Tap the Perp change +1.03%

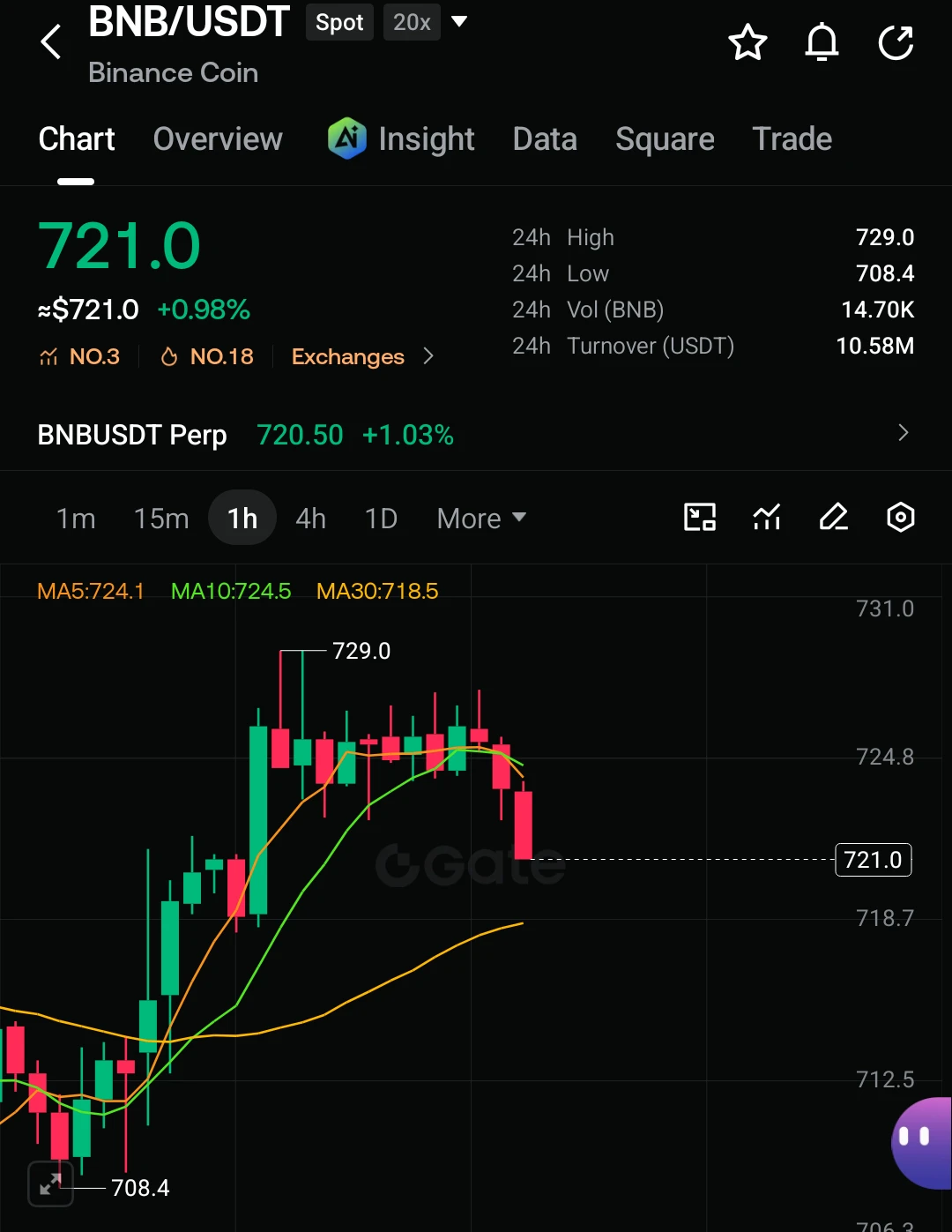[408, 435]
